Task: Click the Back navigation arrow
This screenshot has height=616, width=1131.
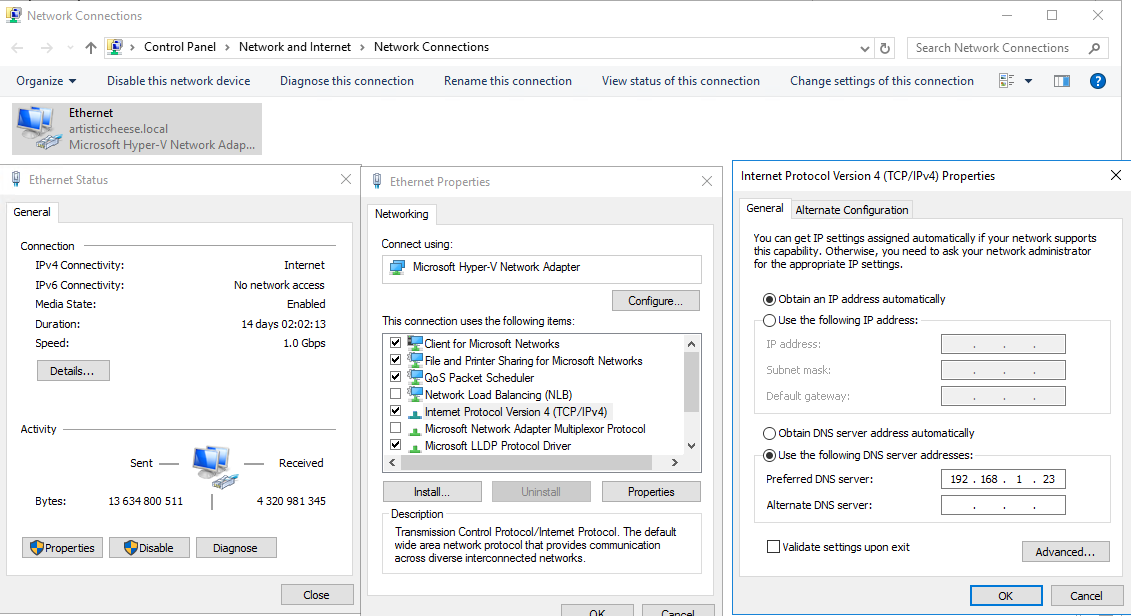Action: tap(19, 47)
